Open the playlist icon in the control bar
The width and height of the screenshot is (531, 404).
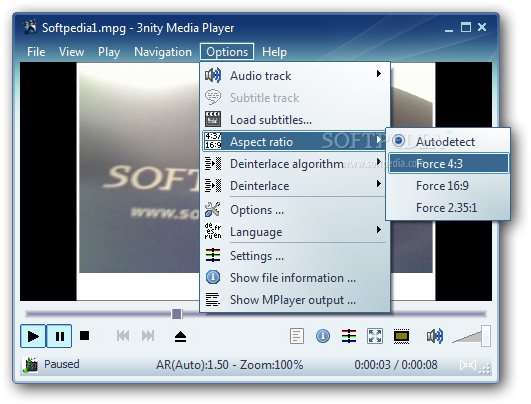pos(297,336)
